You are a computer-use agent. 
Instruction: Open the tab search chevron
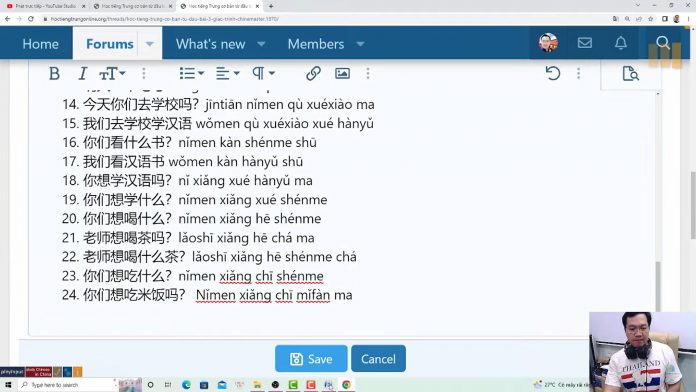(638, 5)
